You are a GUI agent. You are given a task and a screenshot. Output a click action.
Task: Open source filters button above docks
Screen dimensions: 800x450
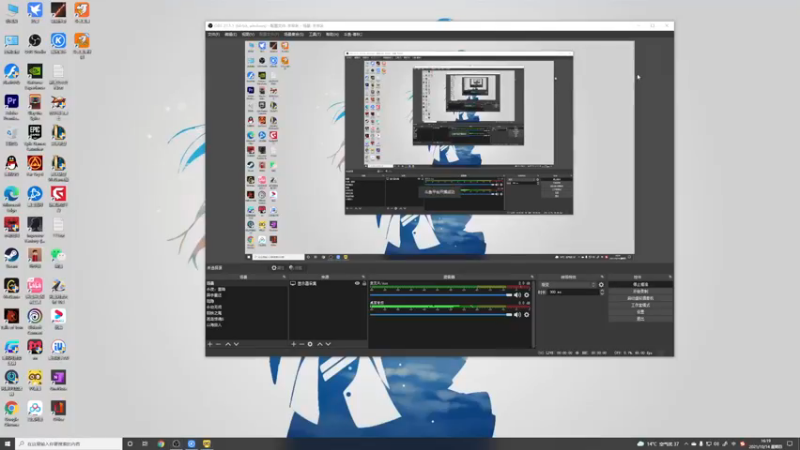(295, 268)
